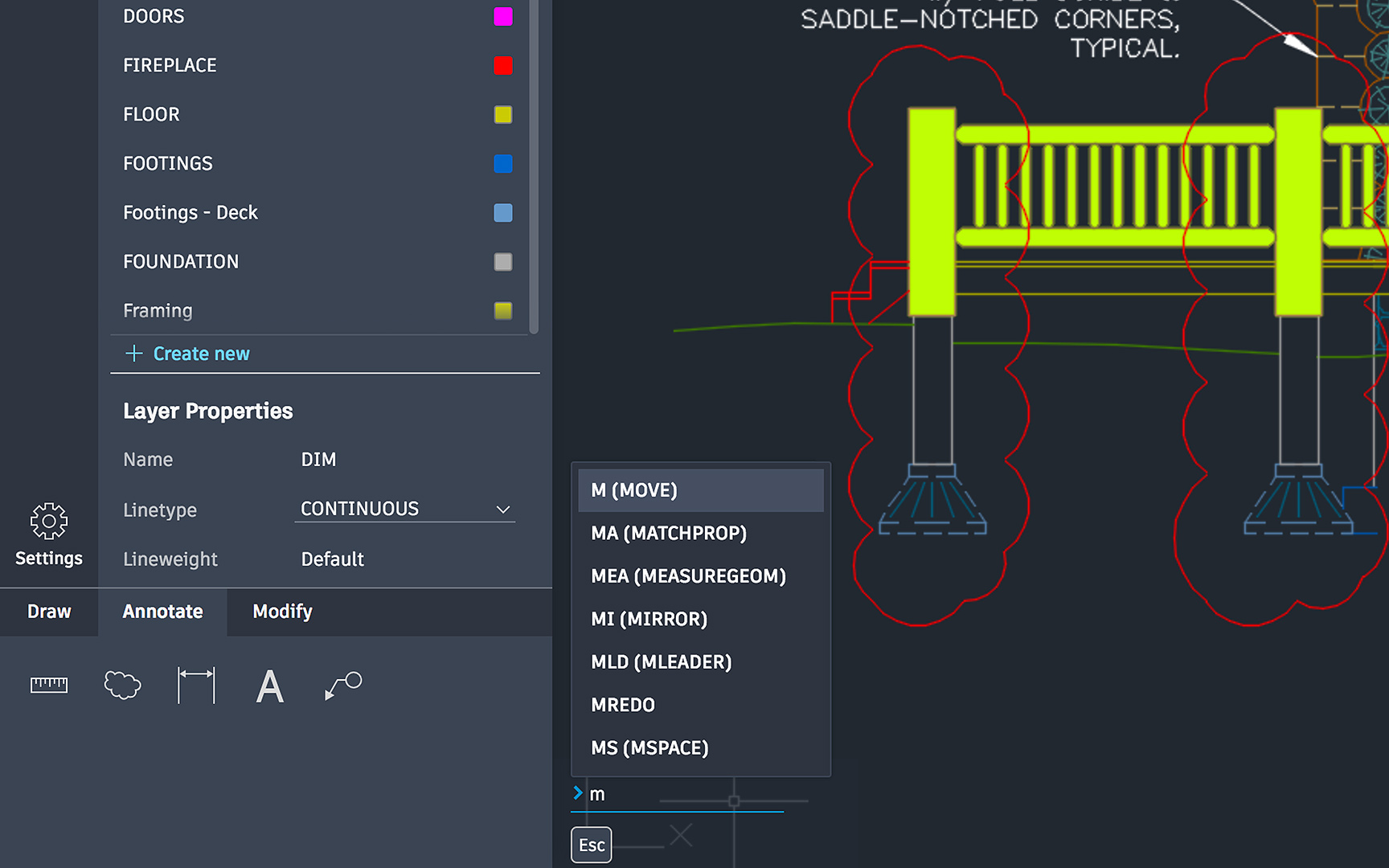This screenshot has width=1389, height=868.
Task: Select the Revision Cloud tool
Action: click(x=122, y=685)
